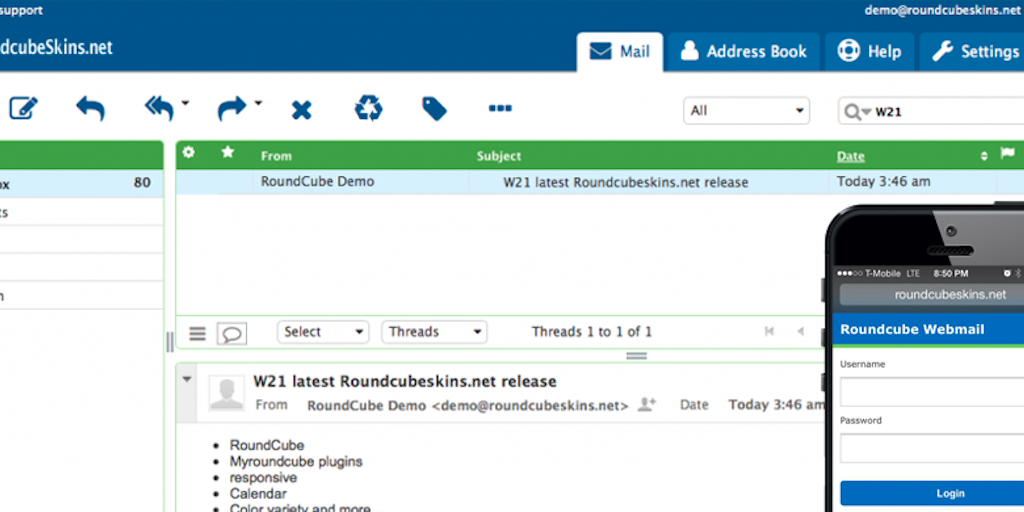The width and height of the screenshot is (1024, 512).
Task: Click the phone browser address bar
Action: [x=933, y=295]
